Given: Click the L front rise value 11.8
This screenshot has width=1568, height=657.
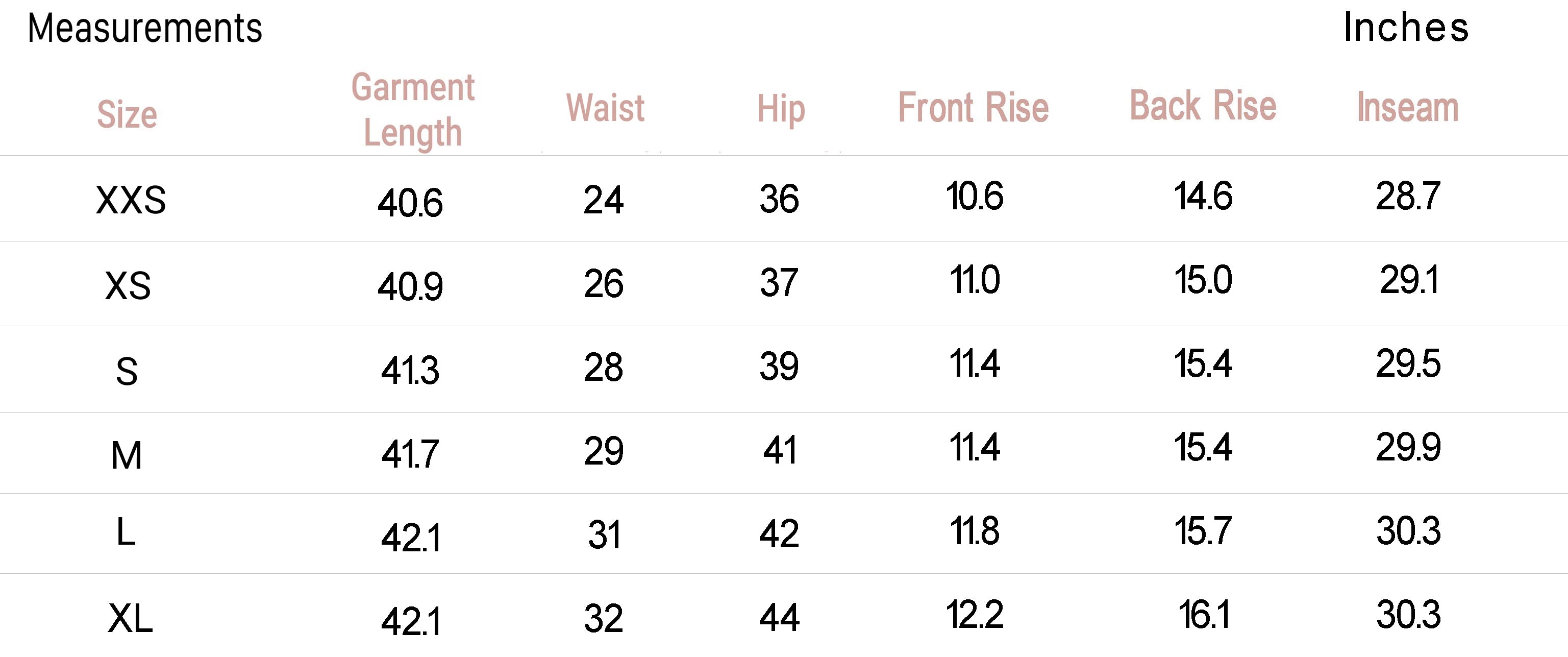Looking at the screenshot, I should click(975, 531).
